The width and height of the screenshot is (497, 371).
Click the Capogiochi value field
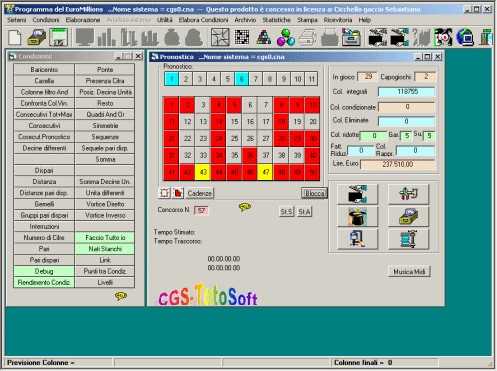pyautogui.click(x=425, y=77)
